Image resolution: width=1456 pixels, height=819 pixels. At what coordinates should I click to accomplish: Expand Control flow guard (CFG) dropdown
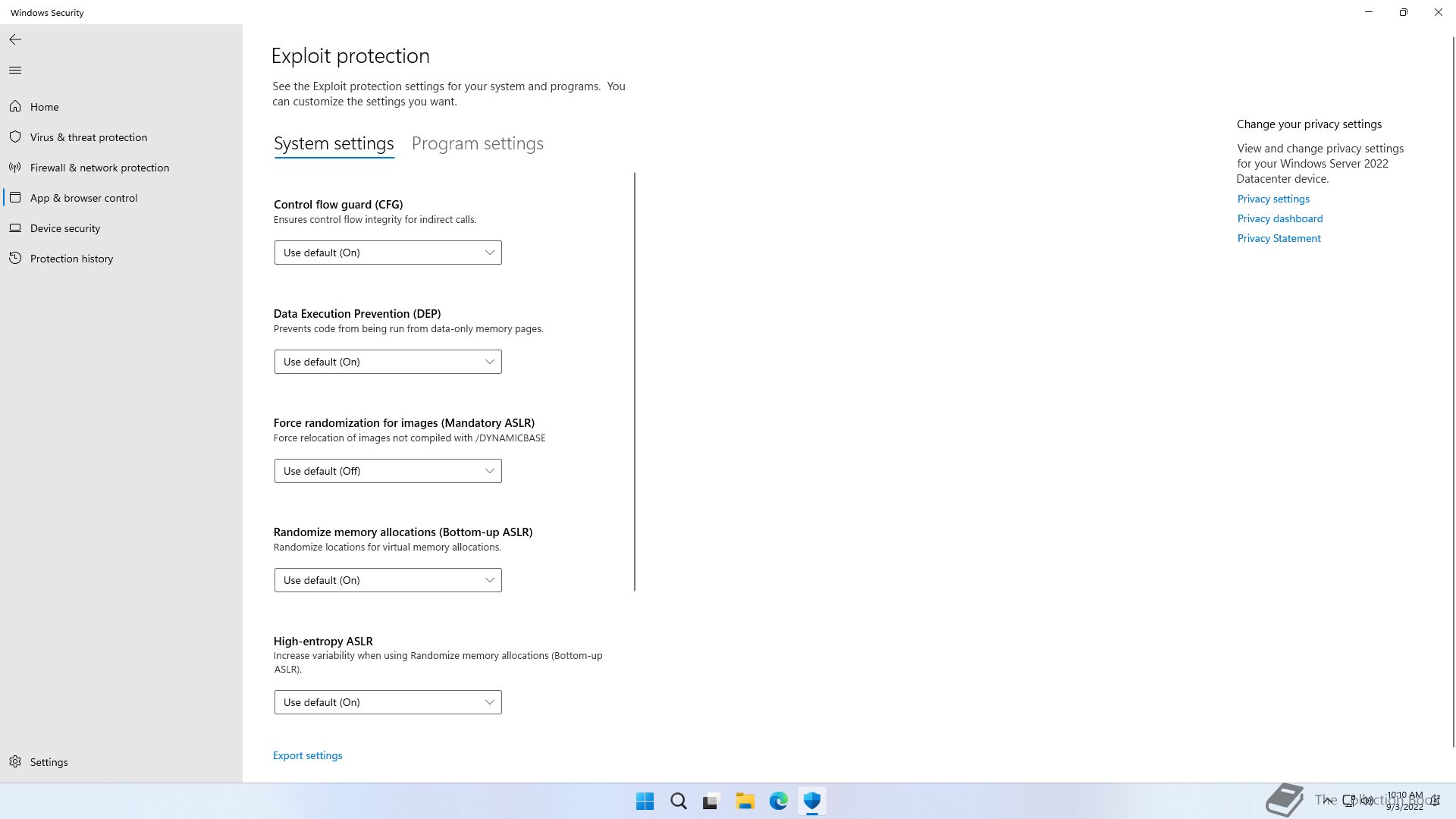click(388, 253)
